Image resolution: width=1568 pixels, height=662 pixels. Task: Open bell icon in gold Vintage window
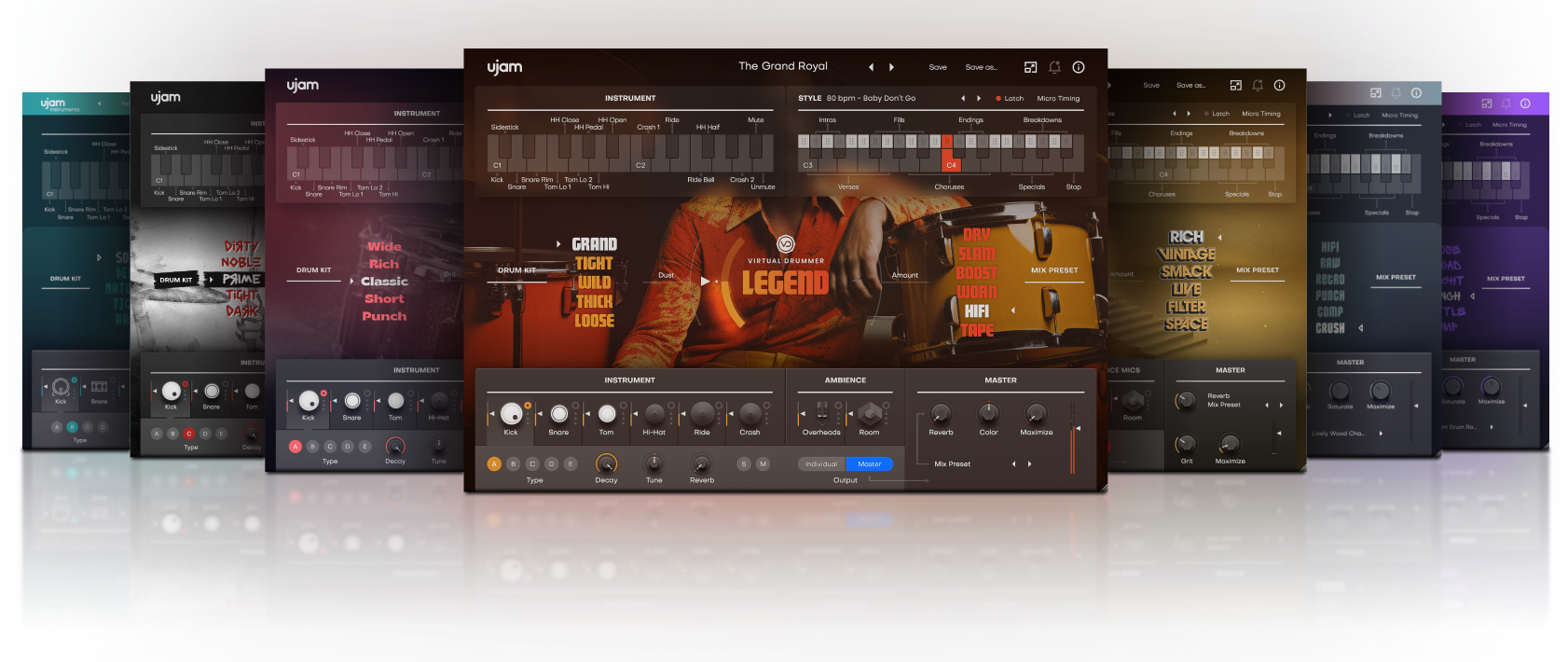coord(1258,85)
